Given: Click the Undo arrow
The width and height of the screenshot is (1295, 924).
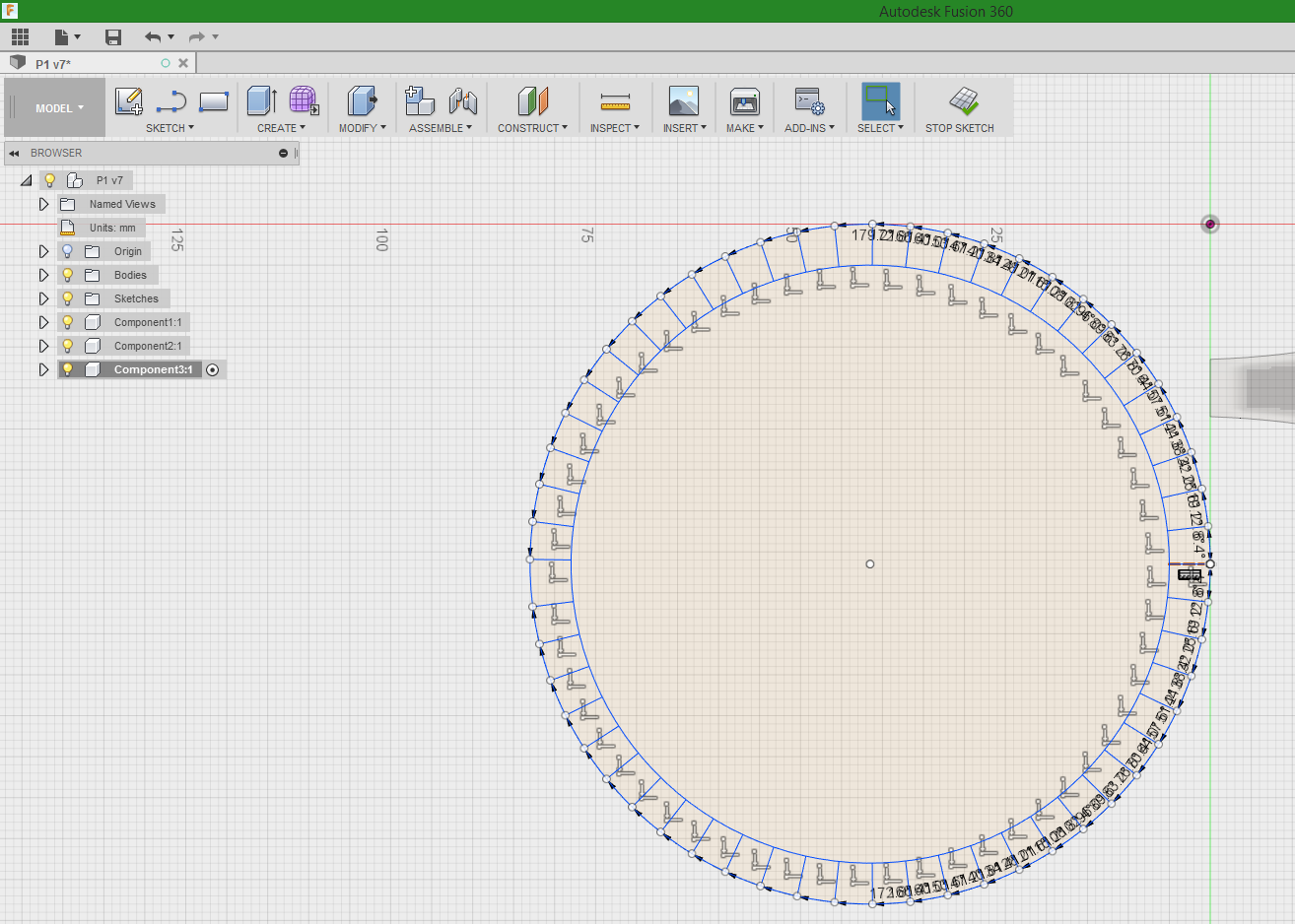Looking at the screenshot, I should (x=153, y=37).
